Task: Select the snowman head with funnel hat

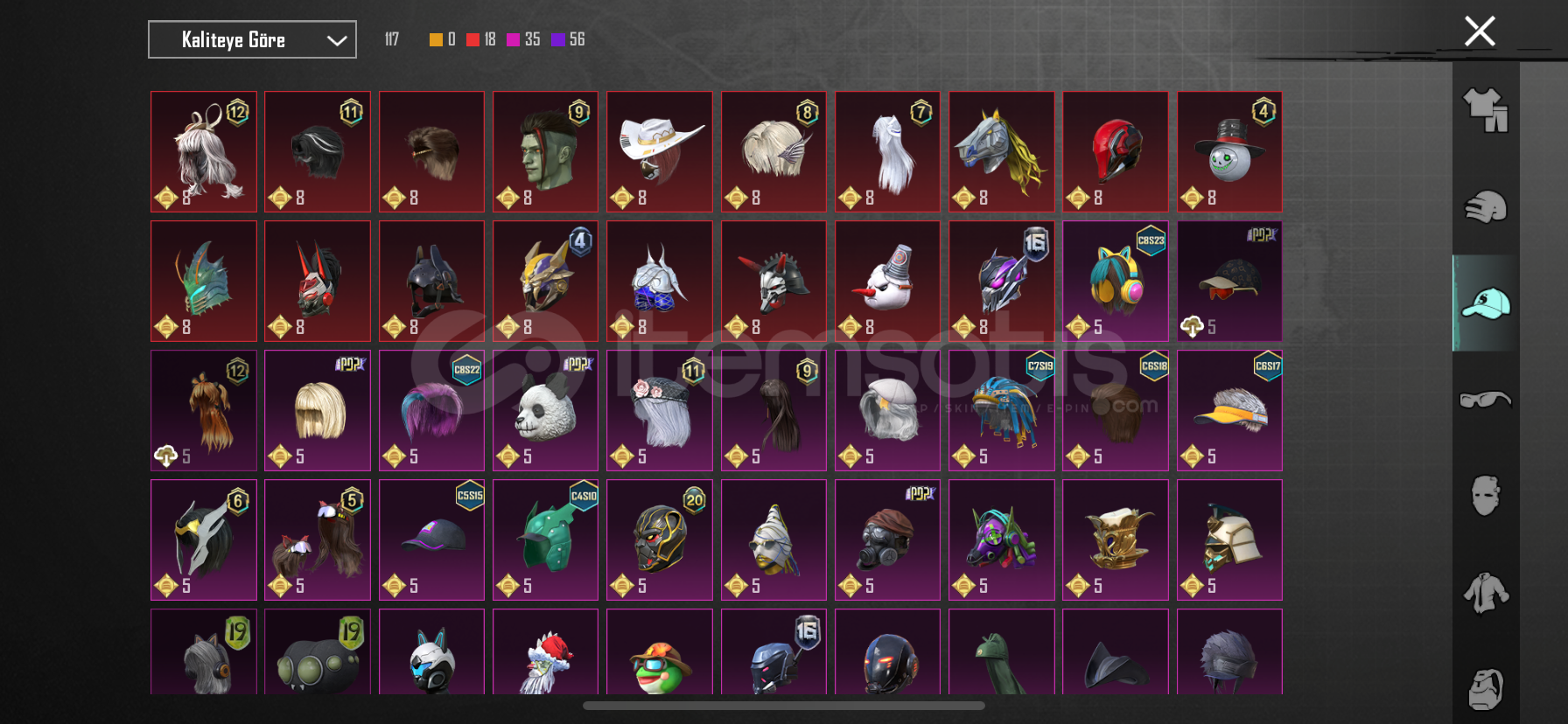Action: pos(887,281)
